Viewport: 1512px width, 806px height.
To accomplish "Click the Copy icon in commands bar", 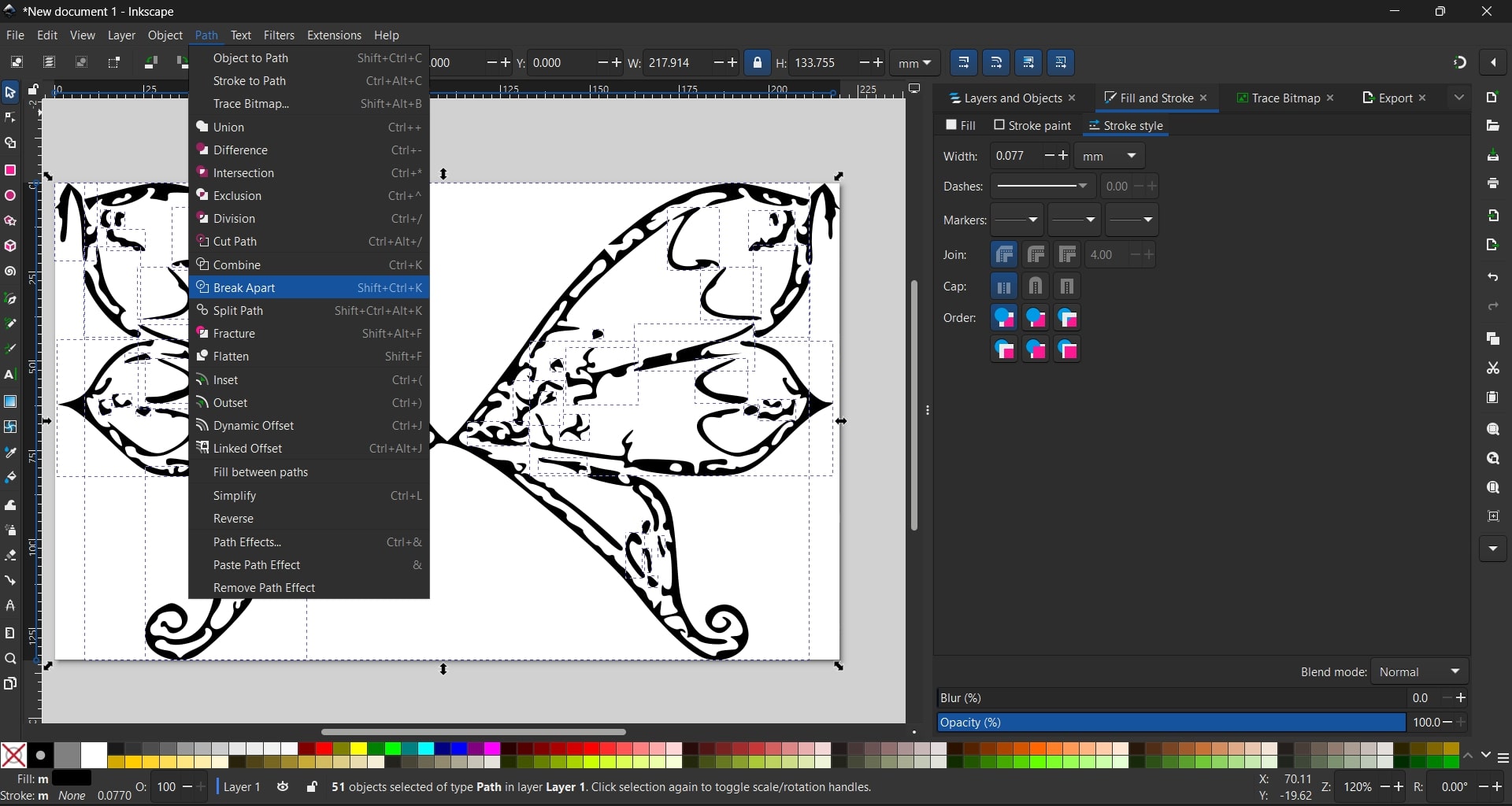I will (1493, 338).
